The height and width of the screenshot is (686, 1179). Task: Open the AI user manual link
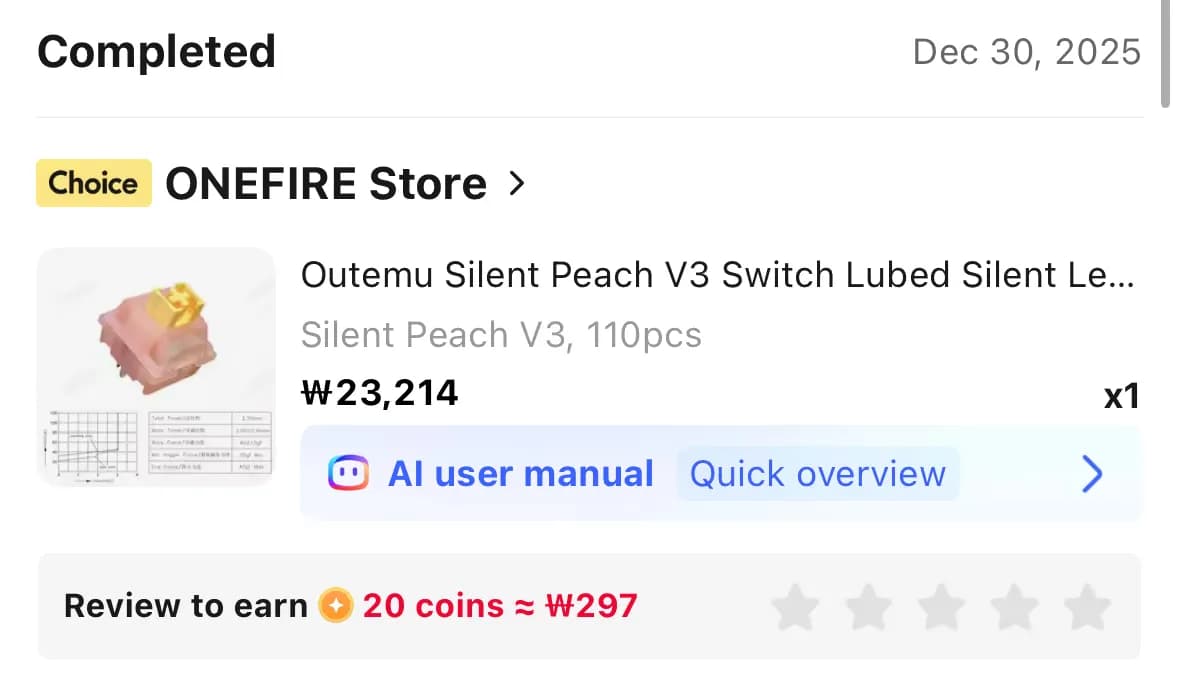[x=520, y=474]
